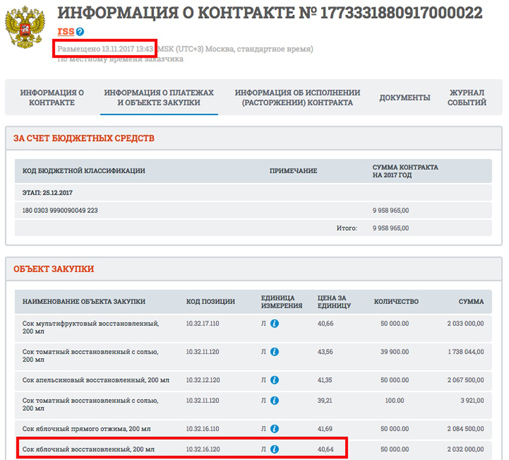The image size is (509, 460).
Task: Open the Информация о контракте tab
Action: click(x=52, y=97)
